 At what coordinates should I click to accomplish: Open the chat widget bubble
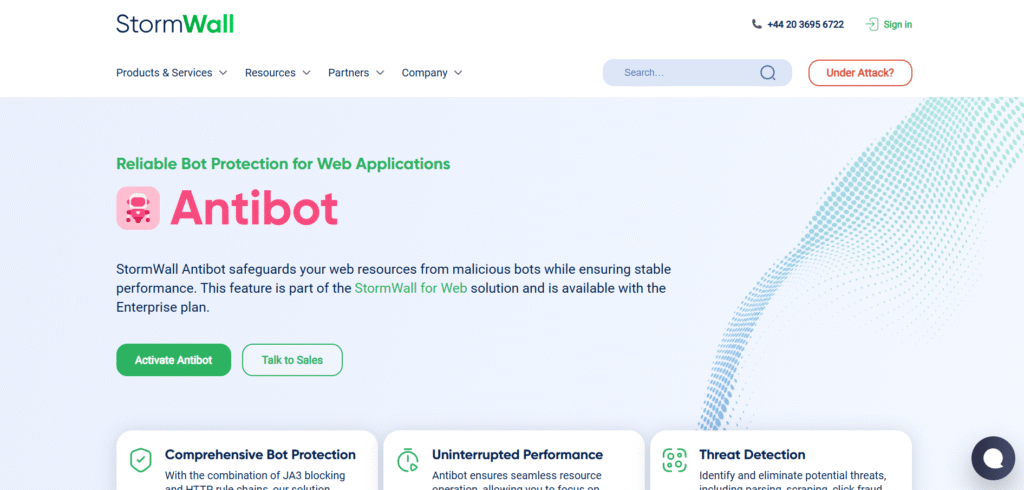click(x=992, y=458)
